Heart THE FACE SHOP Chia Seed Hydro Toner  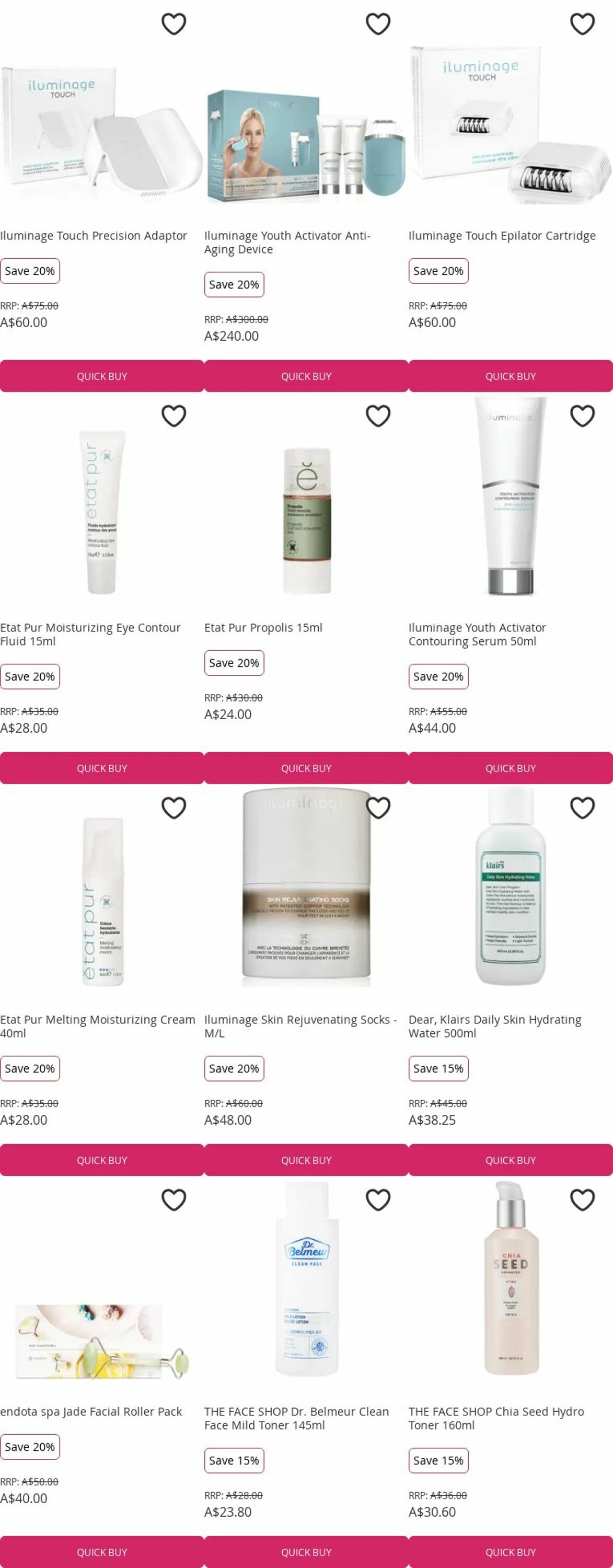[x=583, y=1201]
